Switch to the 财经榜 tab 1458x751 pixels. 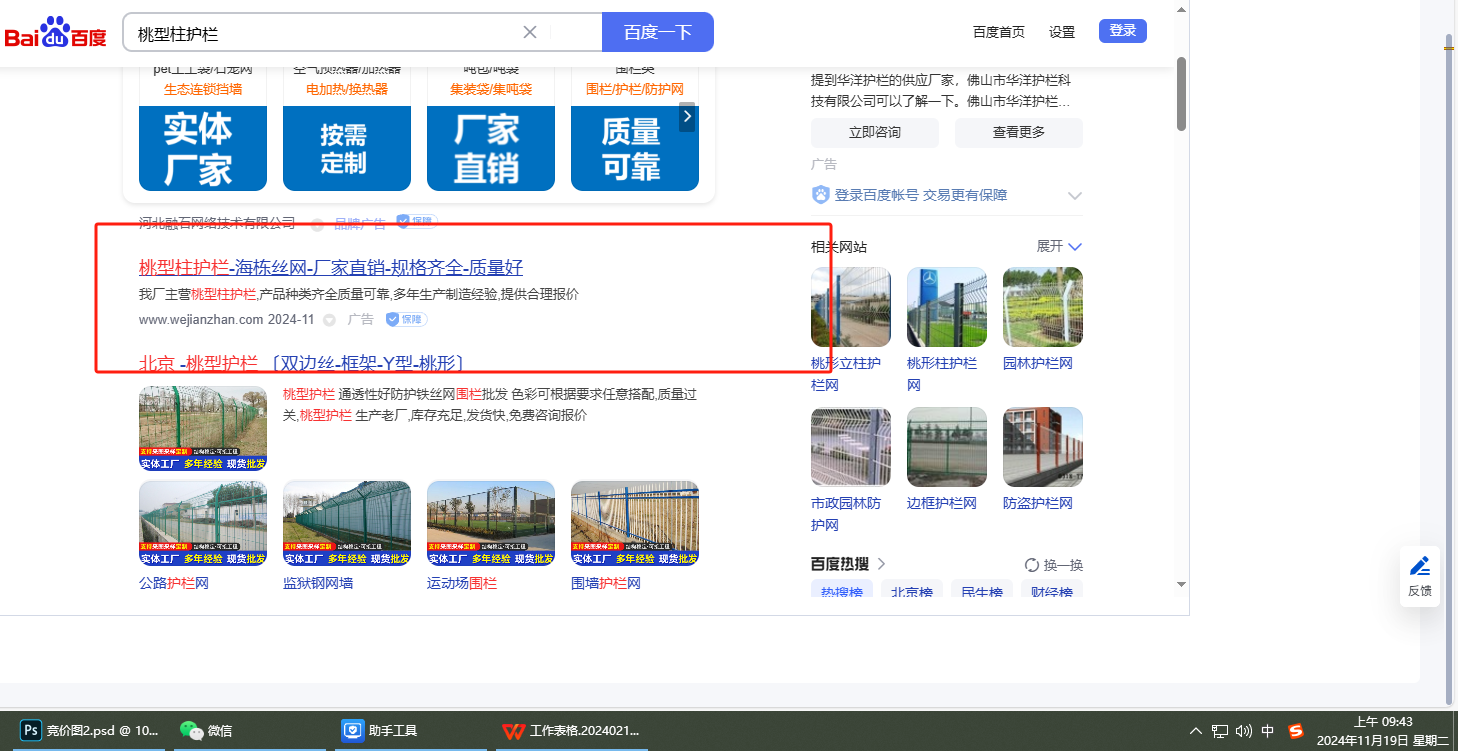1052,590
